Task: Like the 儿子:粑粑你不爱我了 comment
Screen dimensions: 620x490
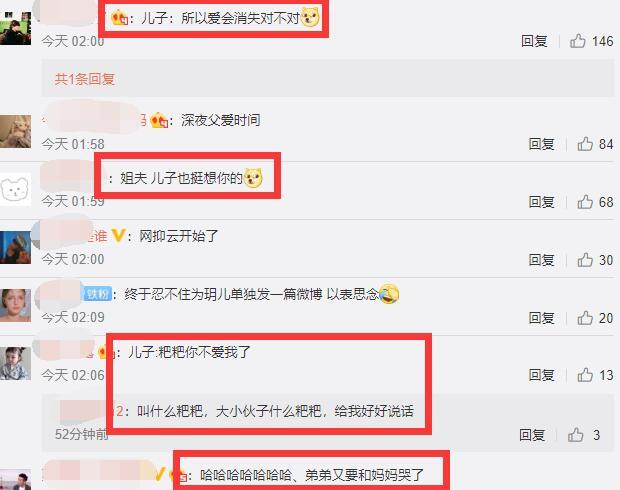Action: click(x=585, y=375)
